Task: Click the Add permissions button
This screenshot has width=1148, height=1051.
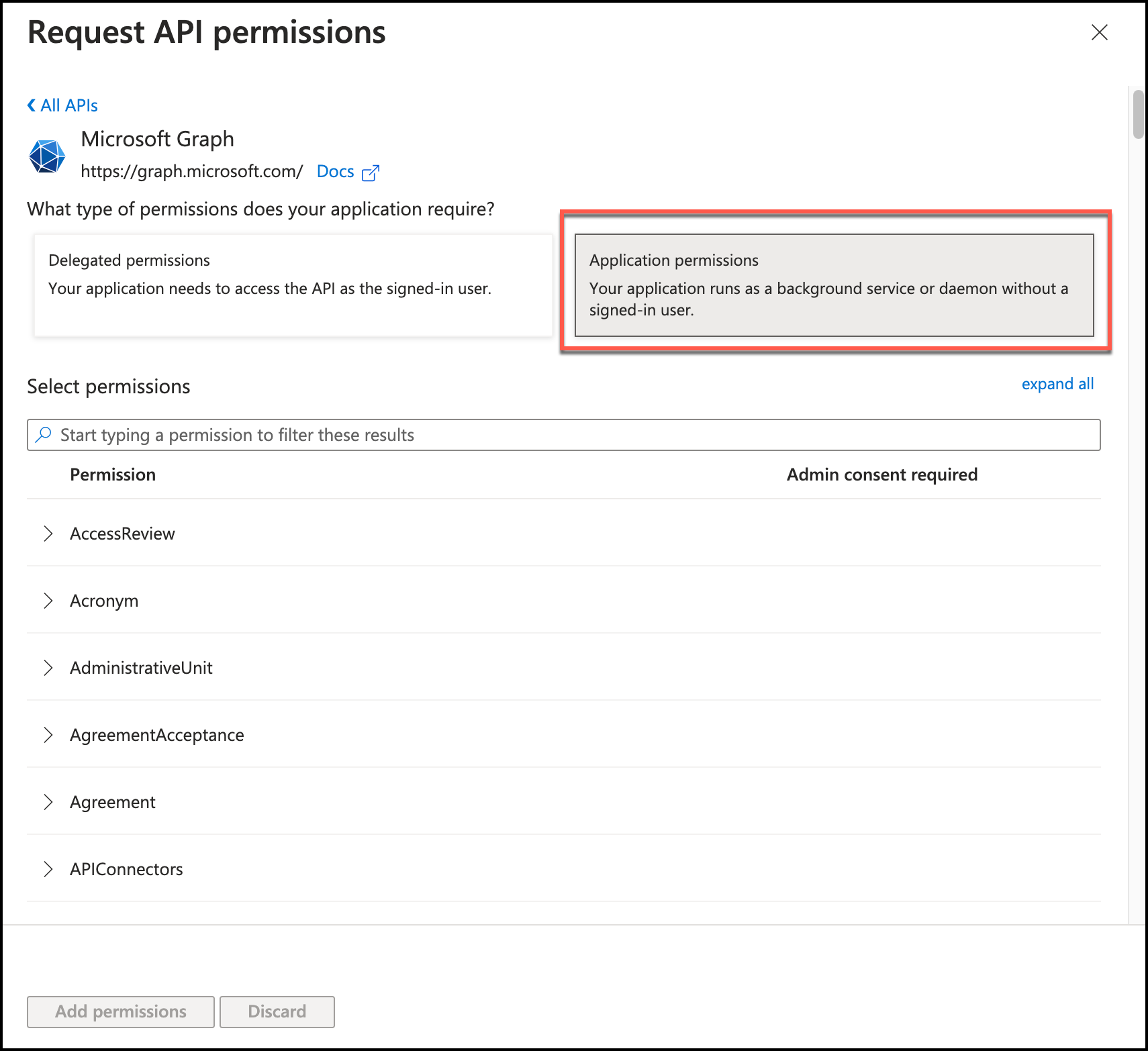Action: pyautogui.click(x=121, y=1011)
